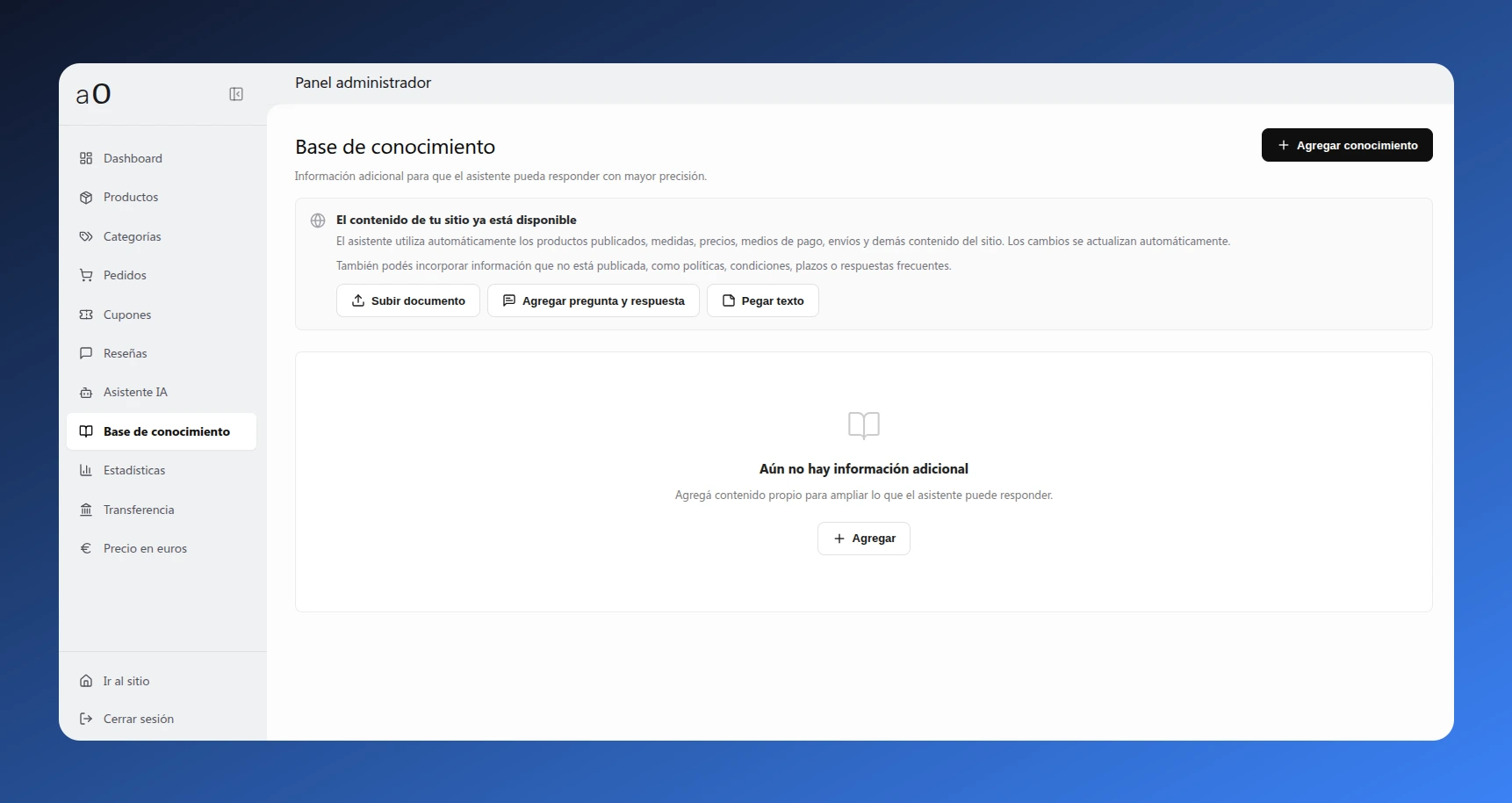1512x803 pixels.
Task: Click the Dashboard grid icon
Action: (x=86, y=158)
